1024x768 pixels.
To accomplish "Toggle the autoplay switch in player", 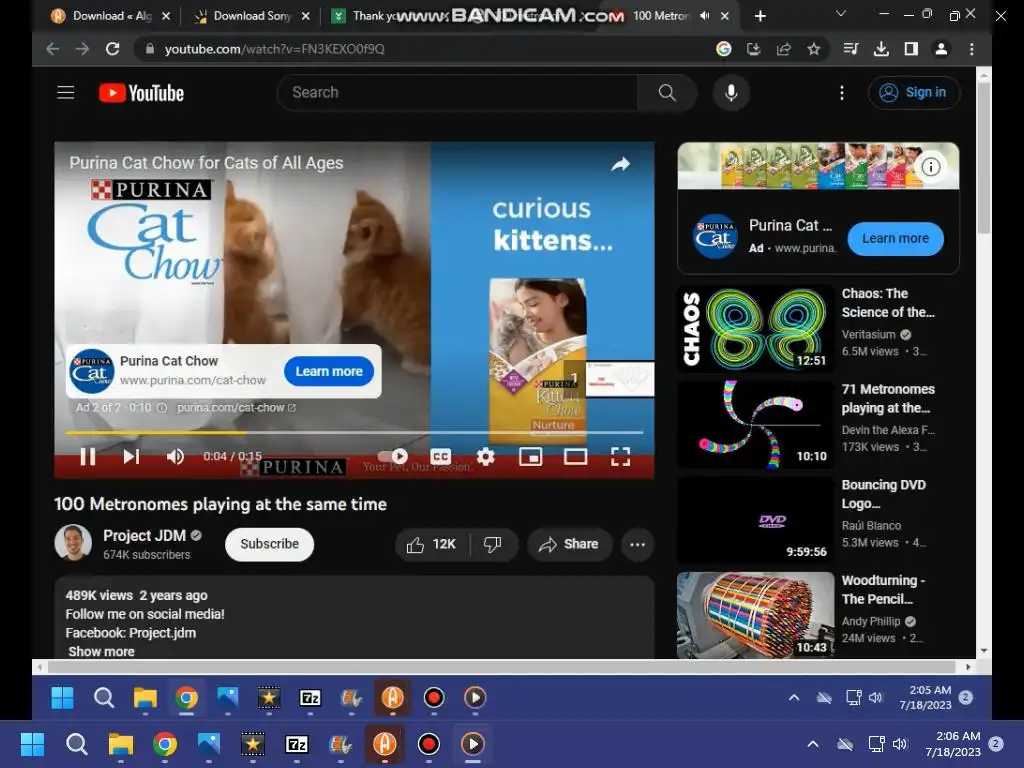I will tap(393, 456).
